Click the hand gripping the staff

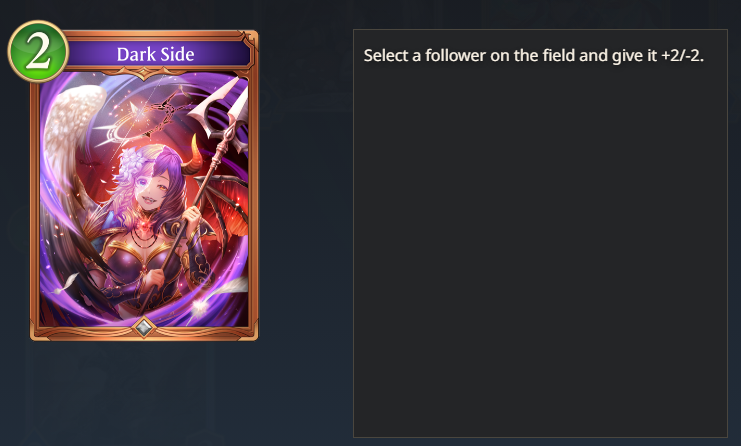point(192,218)
